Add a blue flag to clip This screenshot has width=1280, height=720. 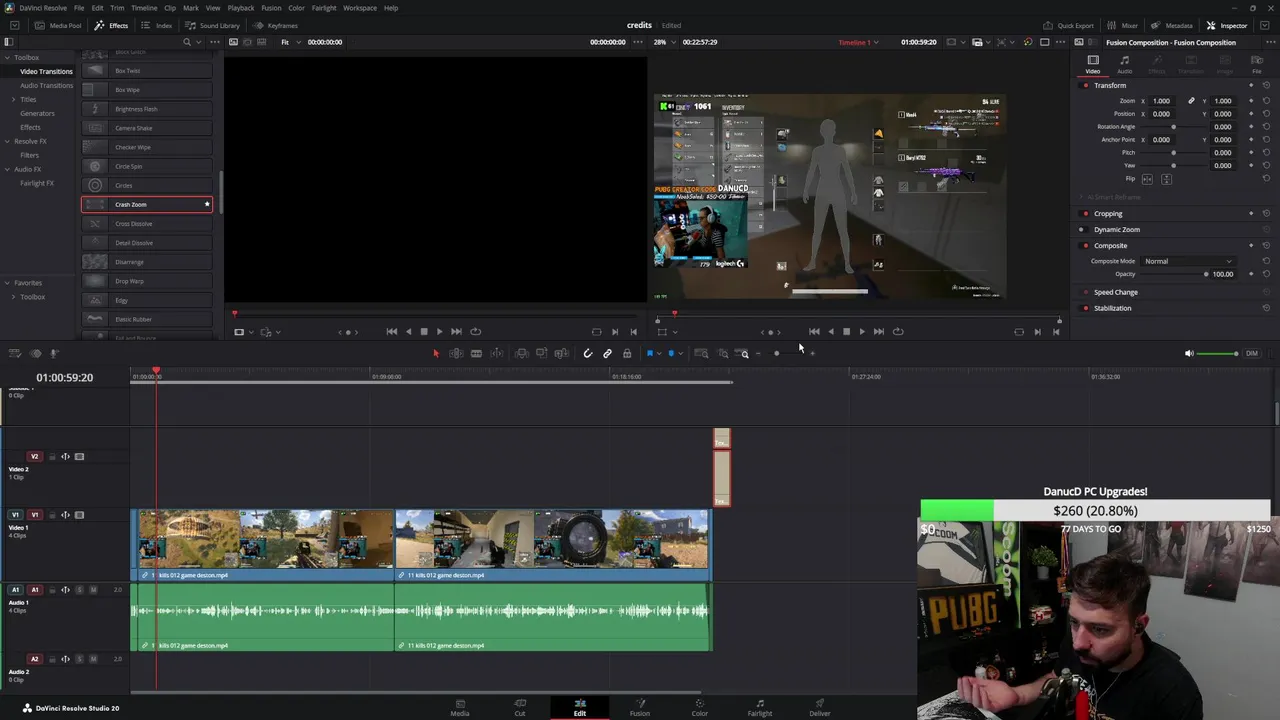point(649,353)
